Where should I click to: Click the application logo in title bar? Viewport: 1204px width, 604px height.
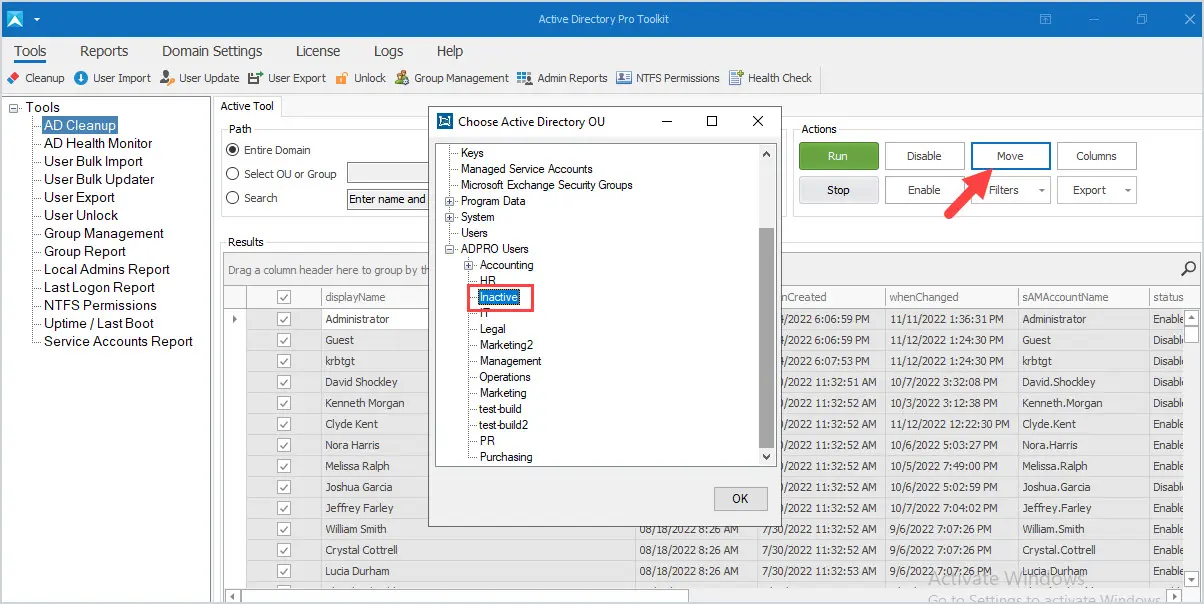coord(15,19)
